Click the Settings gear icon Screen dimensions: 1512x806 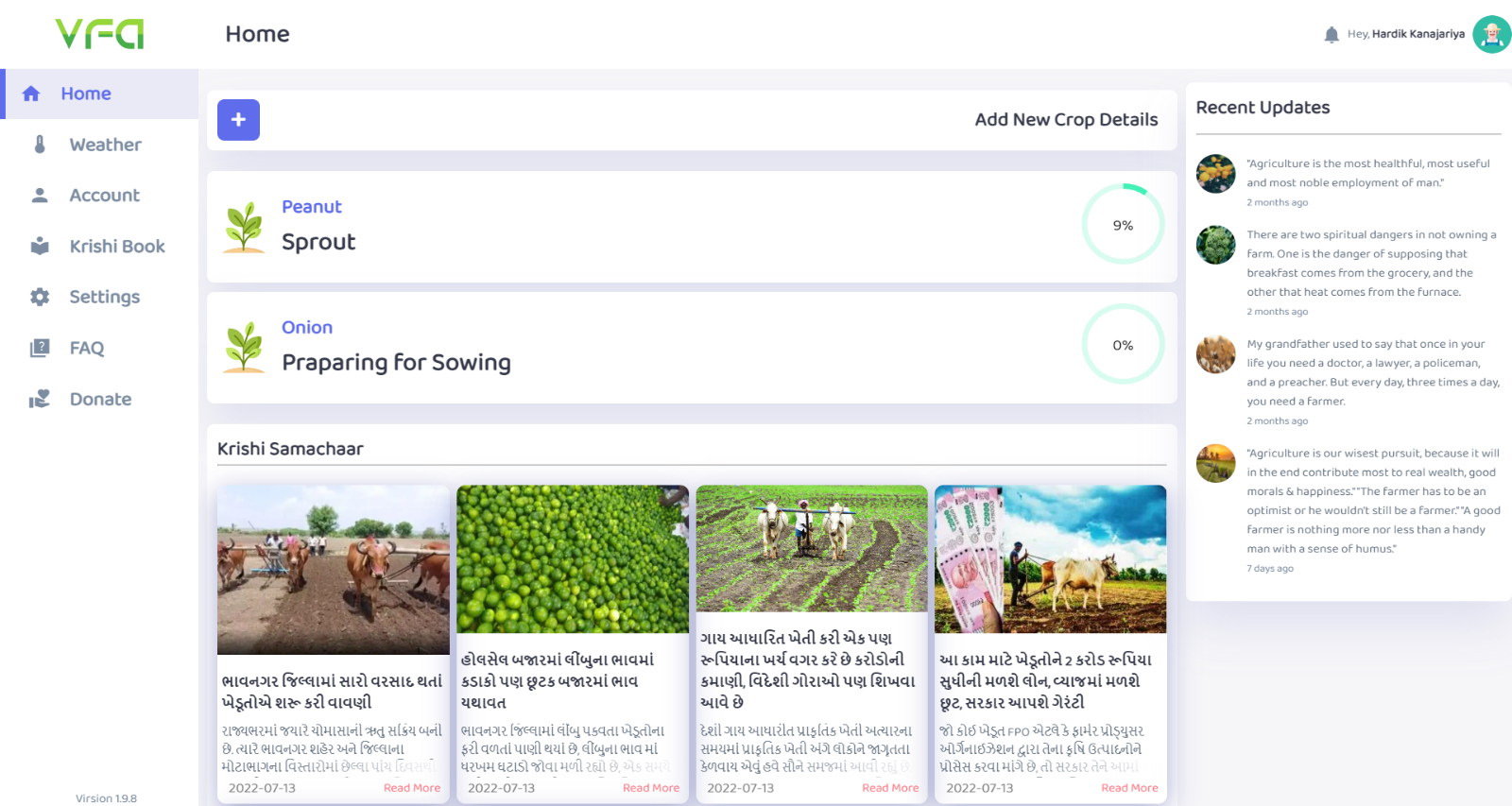(40, 297)
